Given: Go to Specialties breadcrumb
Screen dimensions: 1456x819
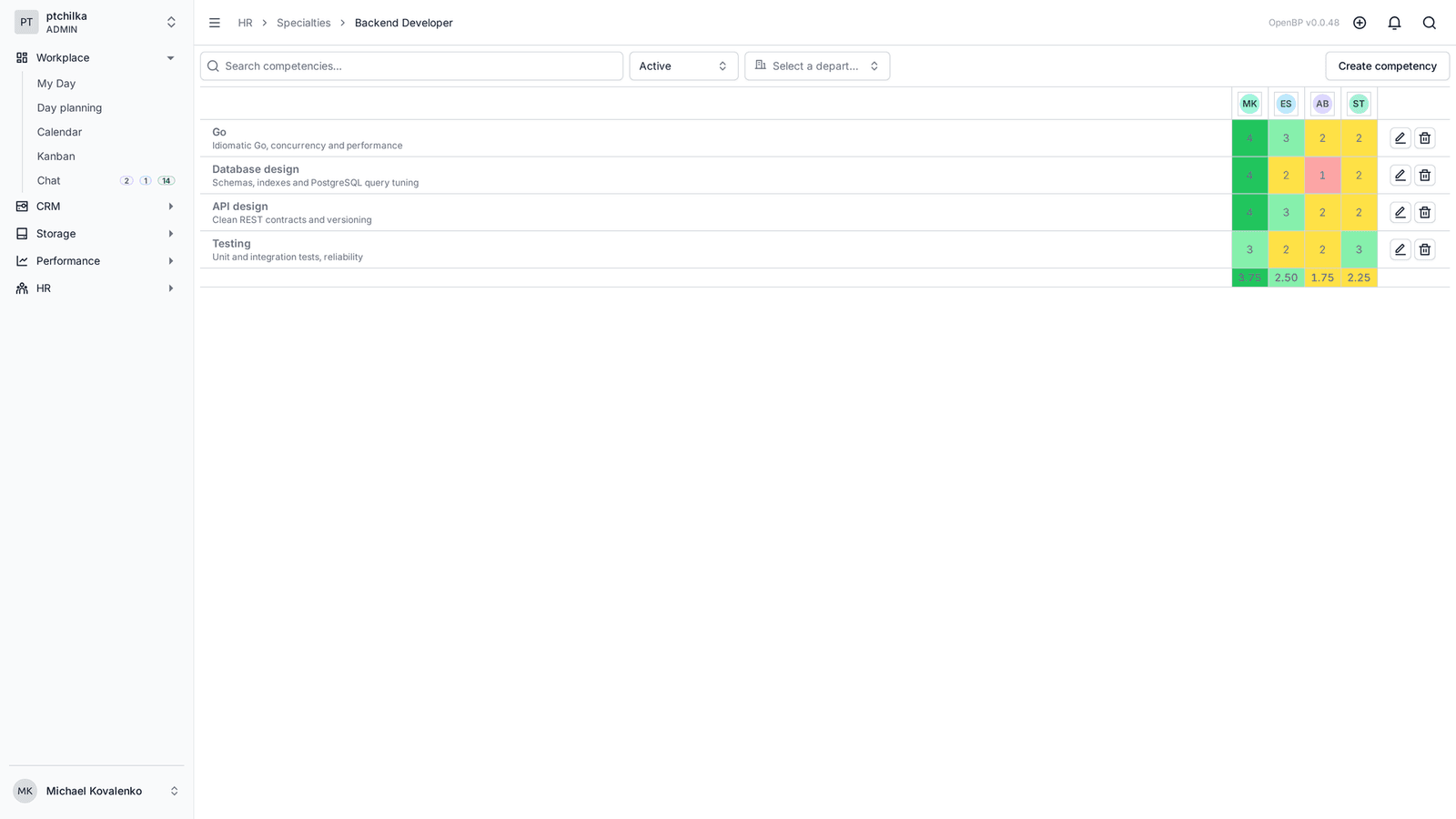Looking at the screenshot, I should 304,23.
